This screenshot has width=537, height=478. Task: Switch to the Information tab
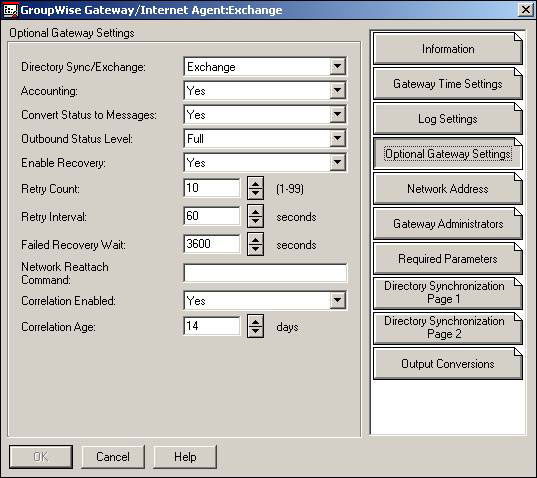[448, 49]
